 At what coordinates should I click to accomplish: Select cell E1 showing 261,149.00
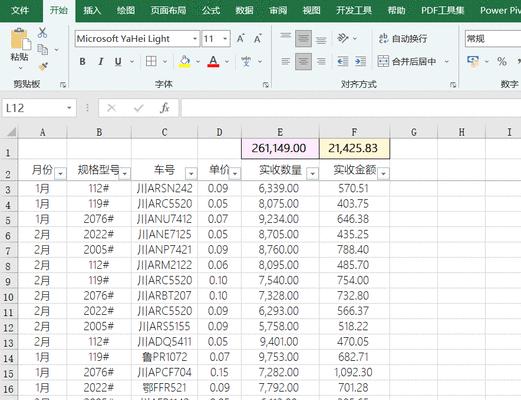pos(280,149)
